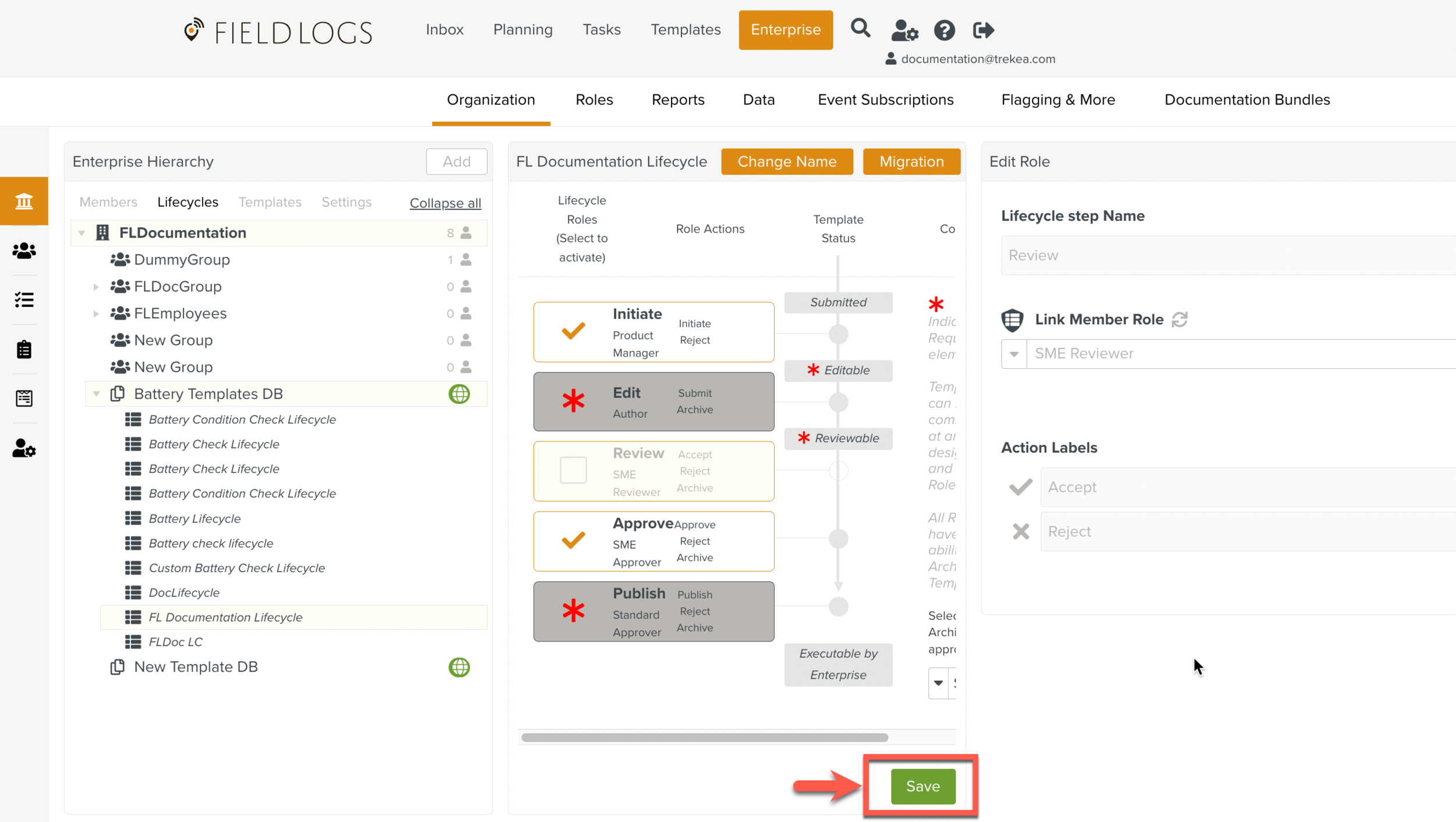
Task: Click the red asterisk on Publish role
Action: coord(573,611)
